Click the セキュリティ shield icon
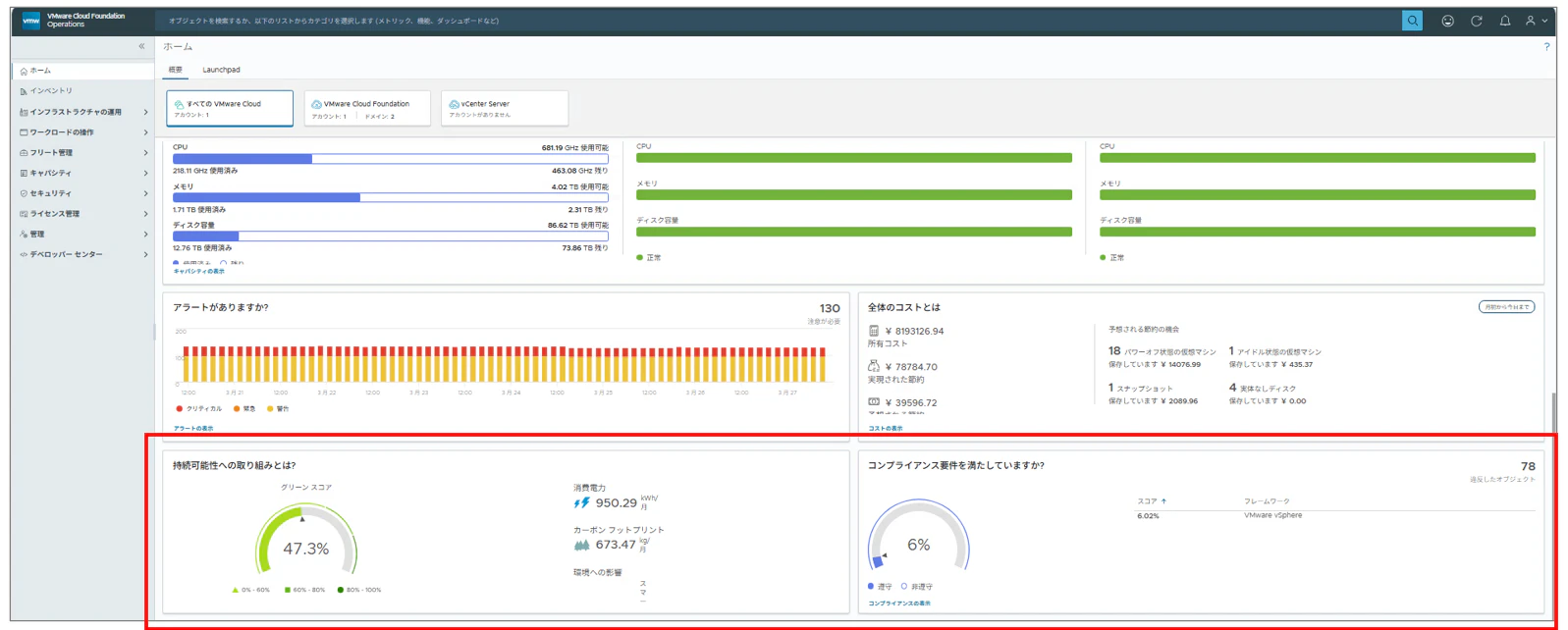Image resolution: width=1568 pixels, height=630 pixels. (x=24, y=193)
